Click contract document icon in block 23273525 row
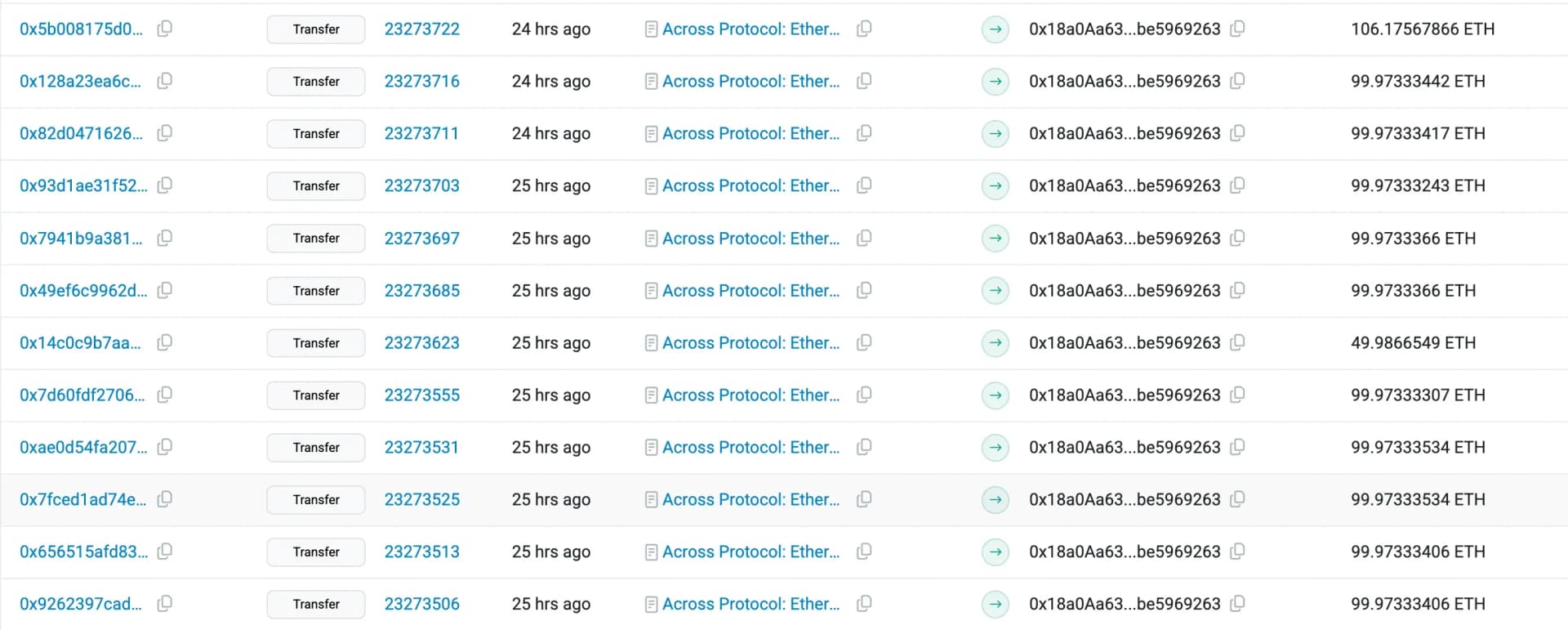Image resolution: width=1568 pixels, height=630 pixels. (651, 500)
